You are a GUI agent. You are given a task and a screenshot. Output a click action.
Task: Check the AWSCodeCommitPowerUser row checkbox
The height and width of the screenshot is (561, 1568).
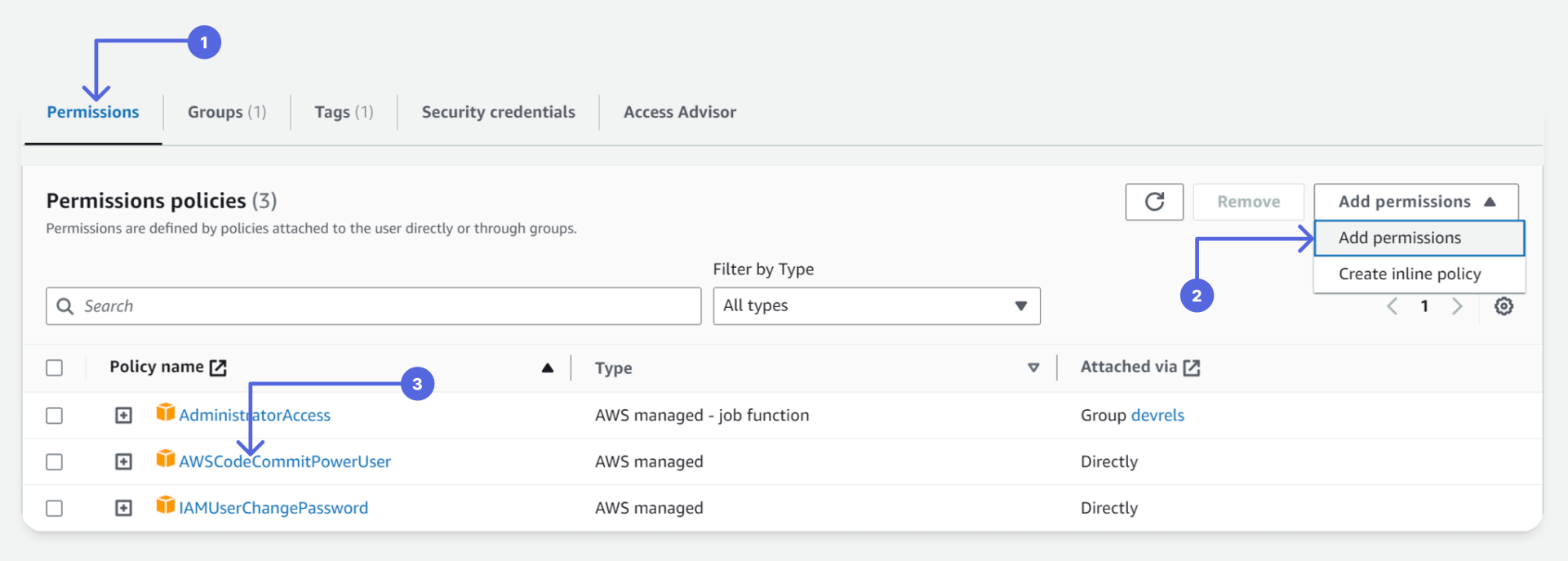tap(55, 462)
